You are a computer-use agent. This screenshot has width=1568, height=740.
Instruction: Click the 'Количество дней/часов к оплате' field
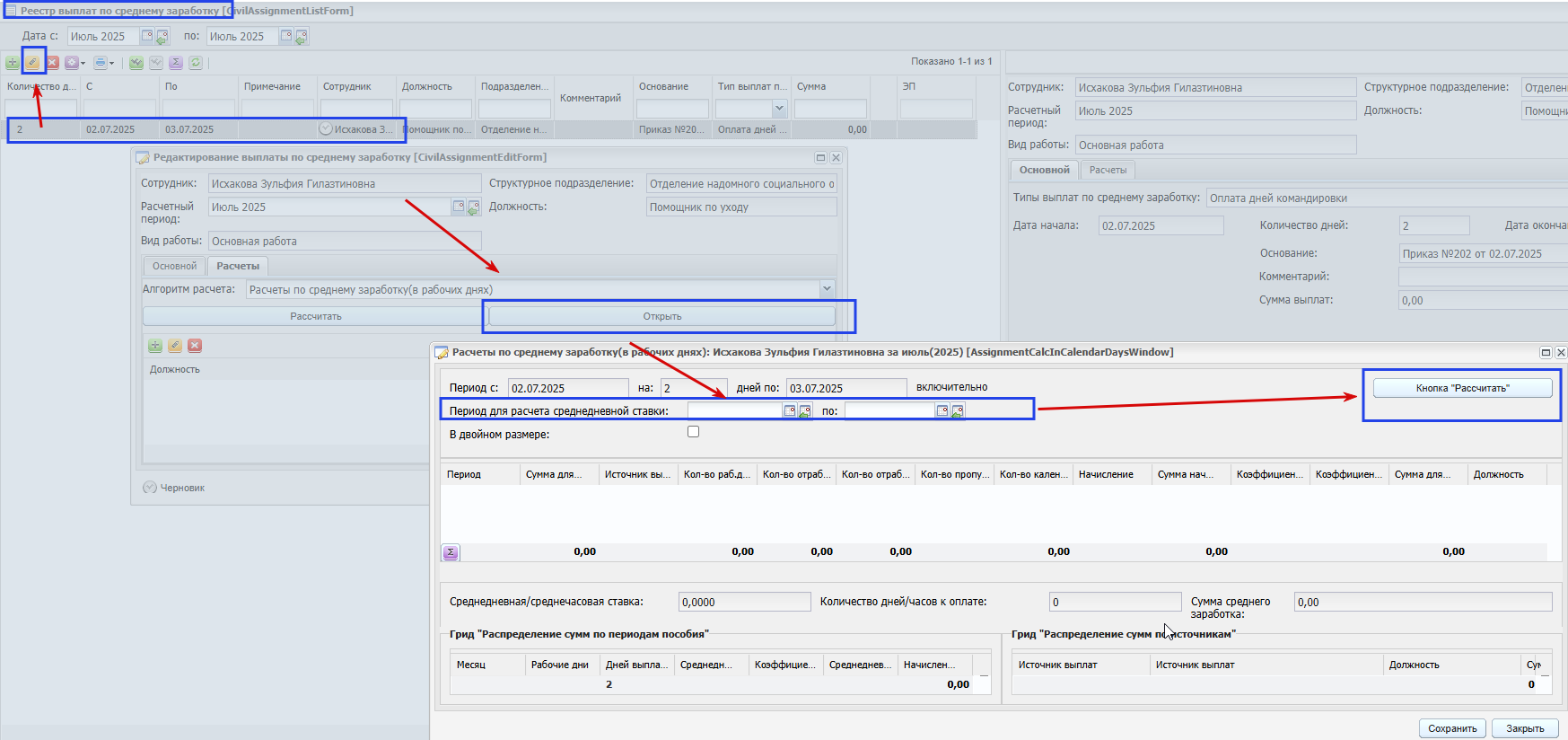[x=1115, y=602]
